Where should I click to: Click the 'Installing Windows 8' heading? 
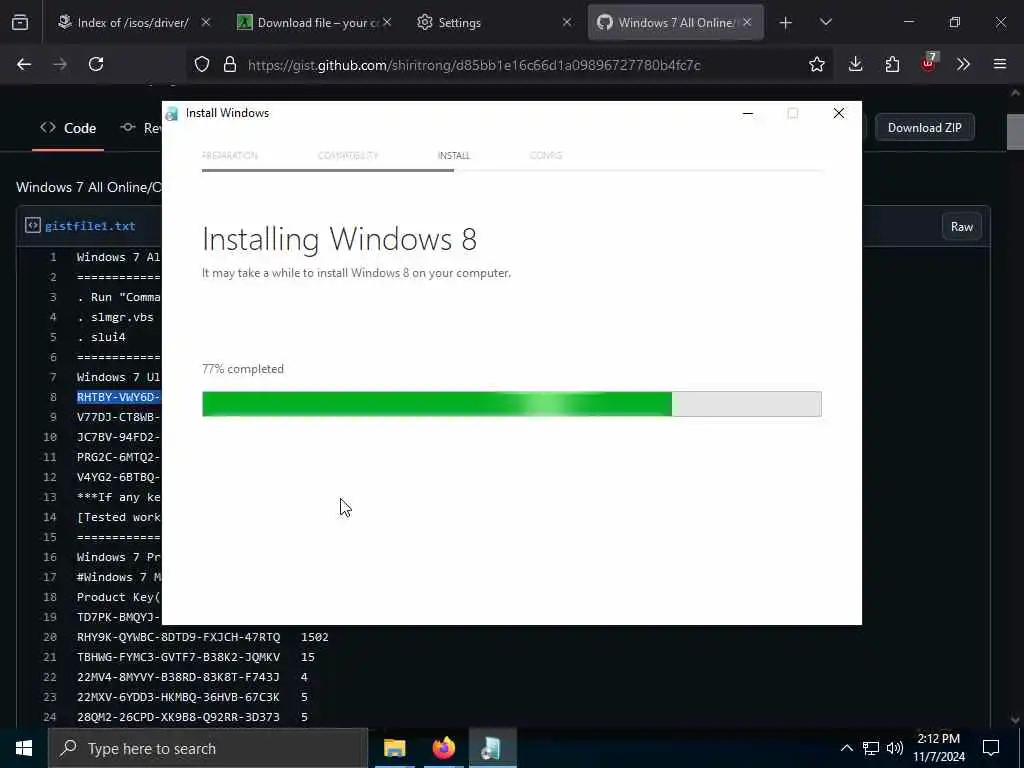pyautogui.click(x=340, y=239)
